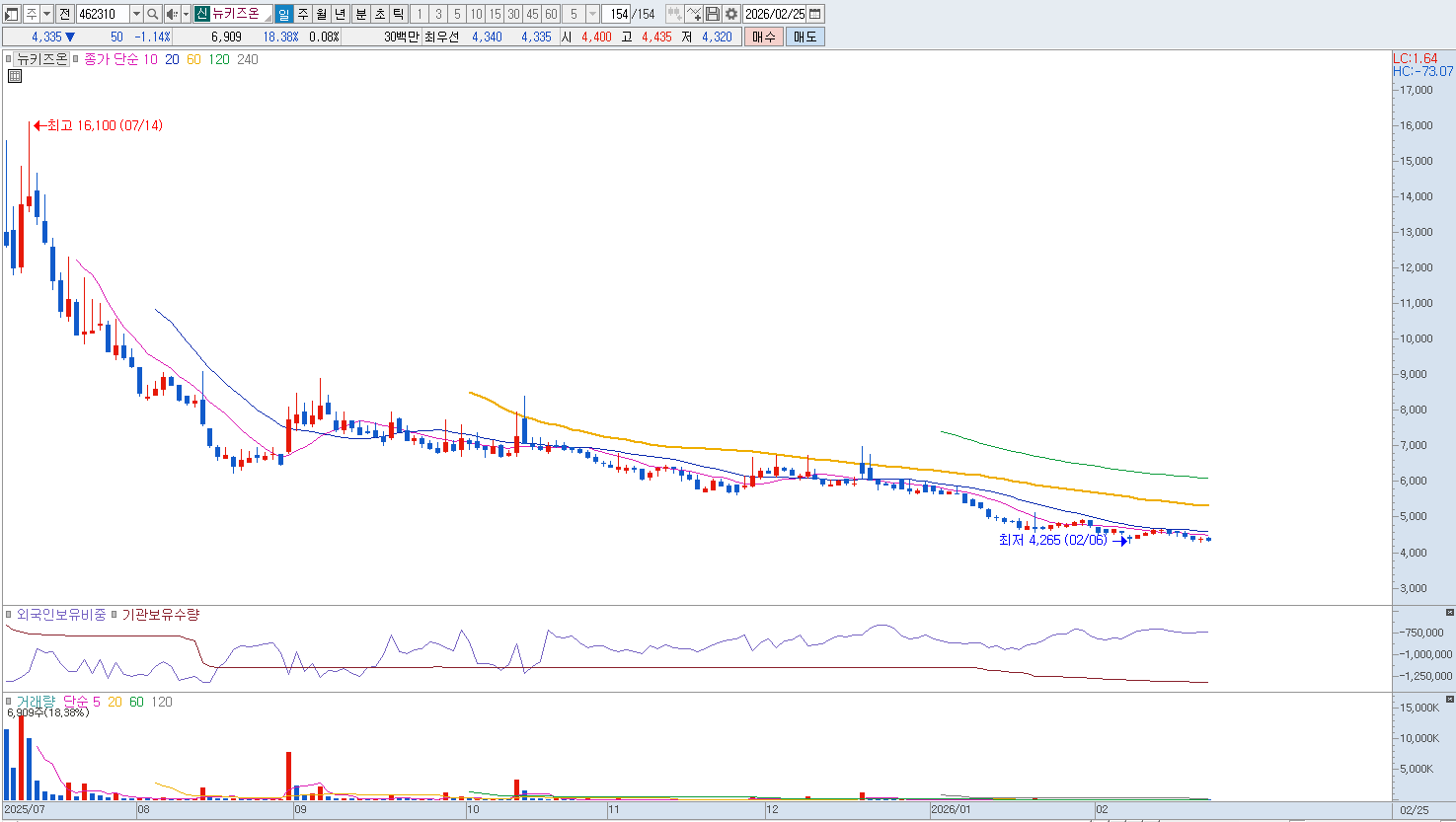
Task: Switch to 월 monthly period
Action: pyautogui.click(x=322, y=14)
